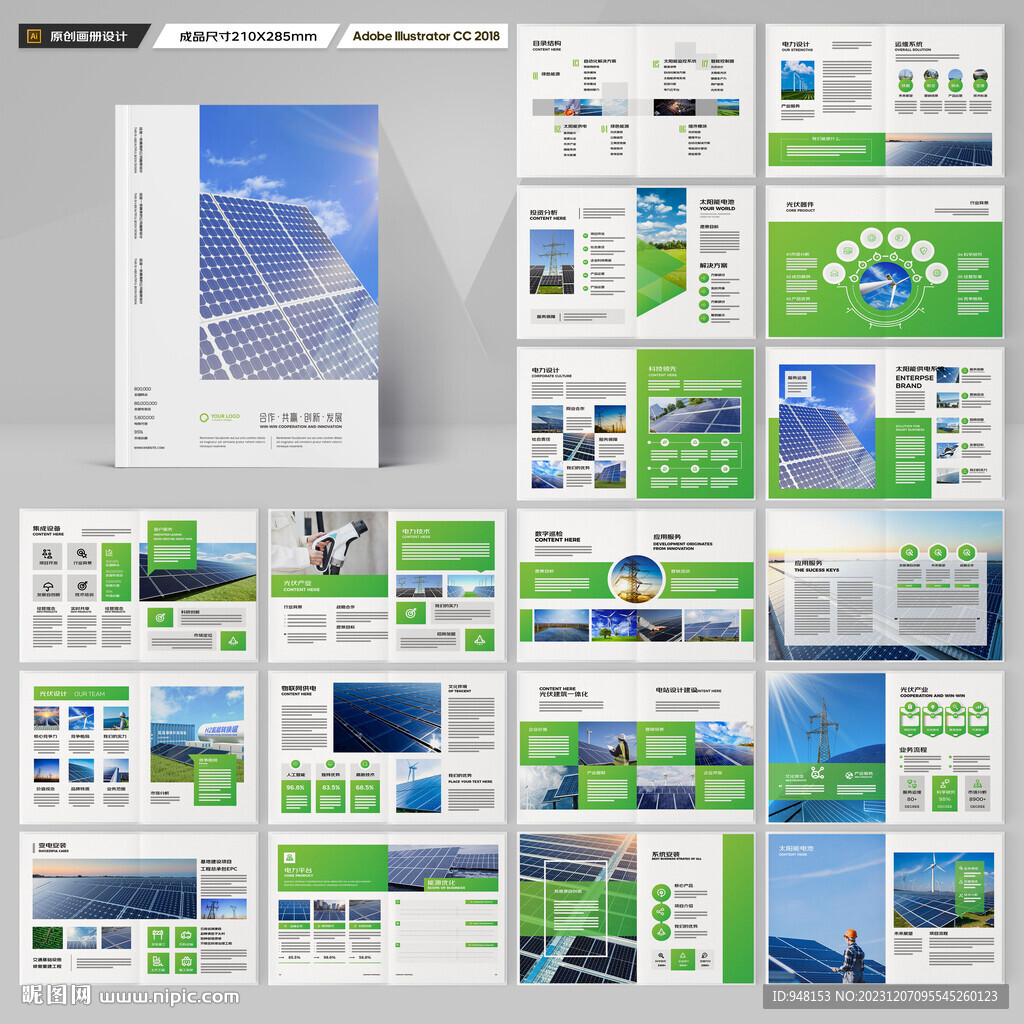Image resolution: width=1024 pixels, height=1024 pixels.
Task: Click the '集成设备' heading
Action: pyautogui.click(x=46, y=528)
